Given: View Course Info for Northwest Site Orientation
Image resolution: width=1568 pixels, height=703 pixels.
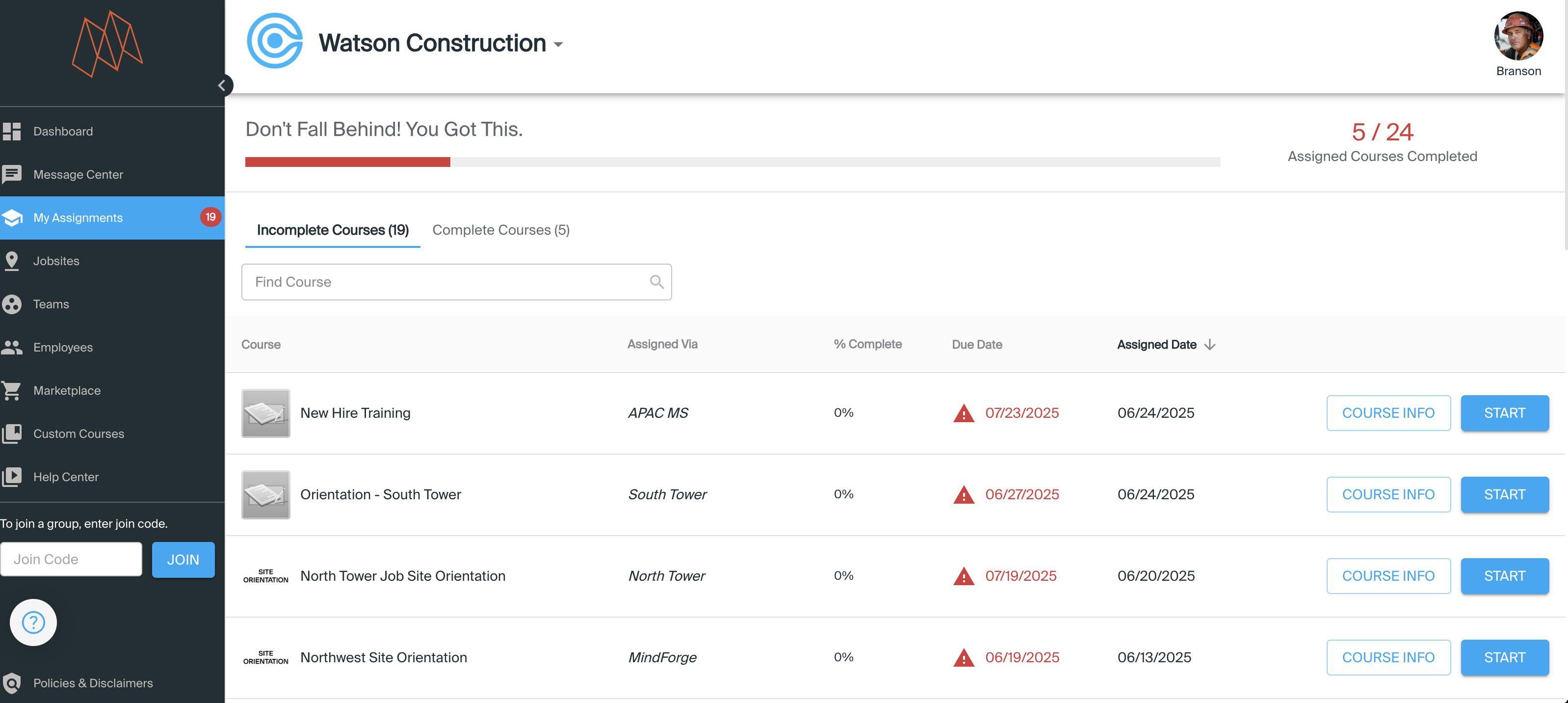Looking at the screenshot, I should point(1388,657).
